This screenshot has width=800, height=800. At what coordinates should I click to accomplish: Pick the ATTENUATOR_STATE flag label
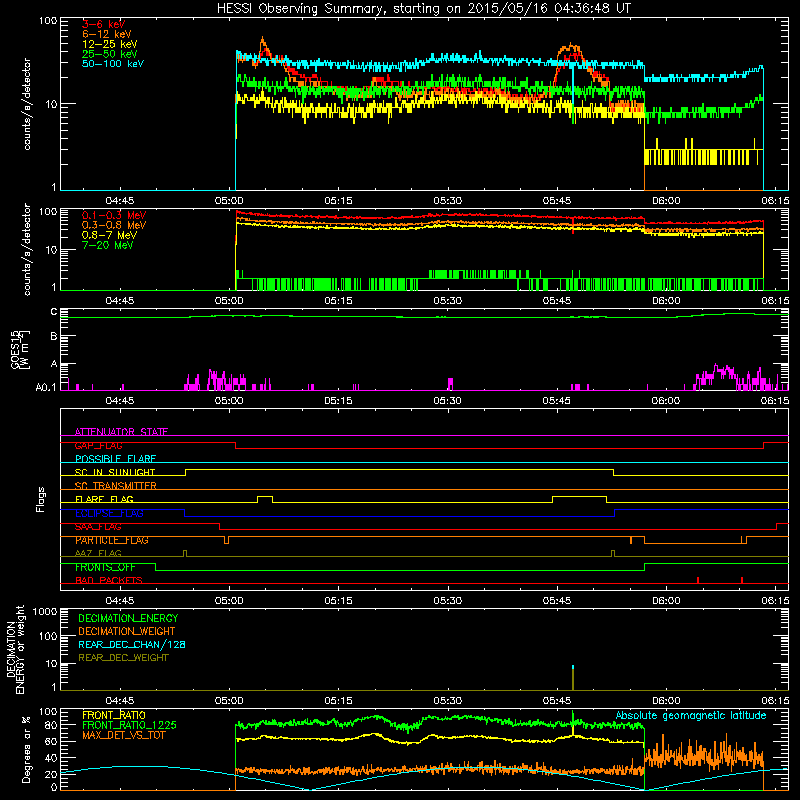(121, 432)
